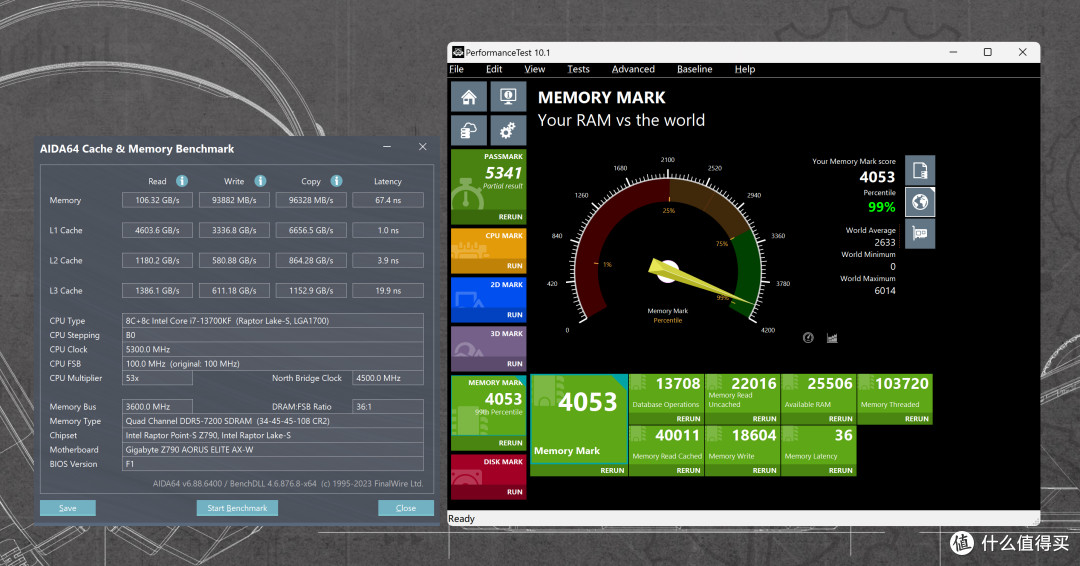1080x566 pixels.
Task: Open the Home icon in PerformanceTest
Action: pos(469,97)
